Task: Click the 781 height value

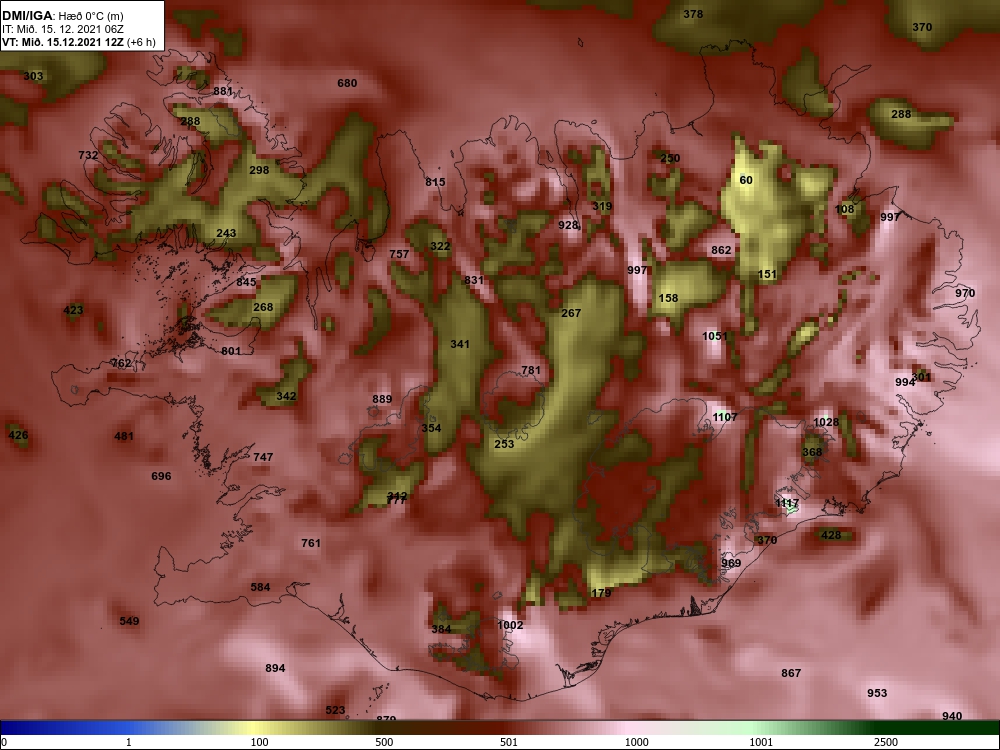Action: coord(531,370)
